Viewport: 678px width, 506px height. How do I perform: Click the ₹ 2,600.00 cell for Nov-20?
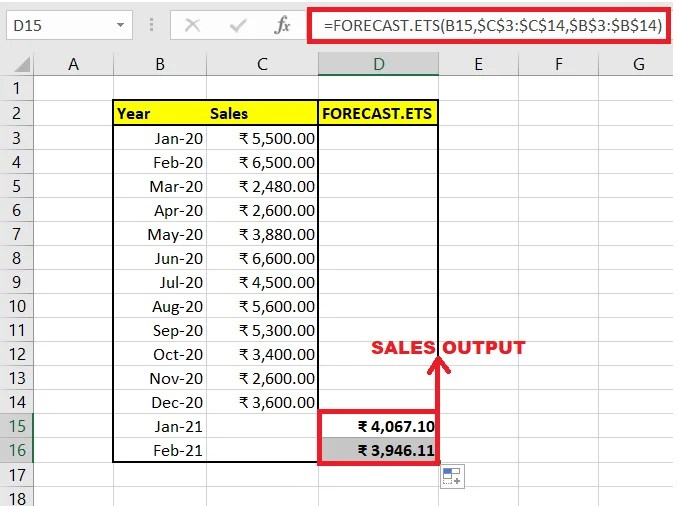[x=262, y=378]
